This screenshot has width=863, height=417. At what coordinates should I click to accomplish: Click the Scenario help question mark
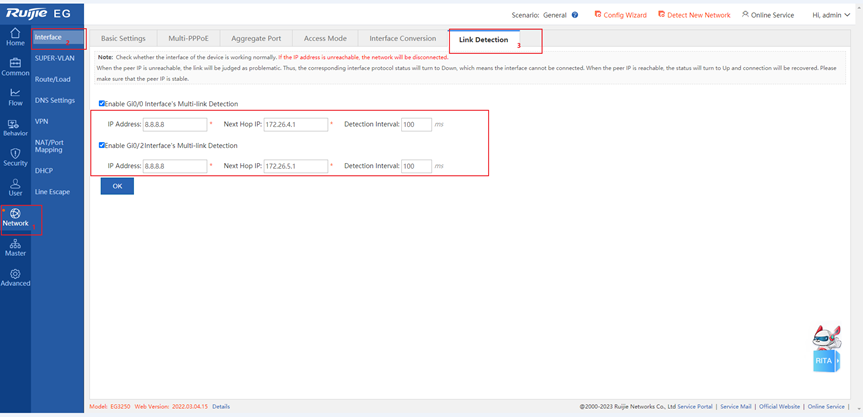pos(575,15)
